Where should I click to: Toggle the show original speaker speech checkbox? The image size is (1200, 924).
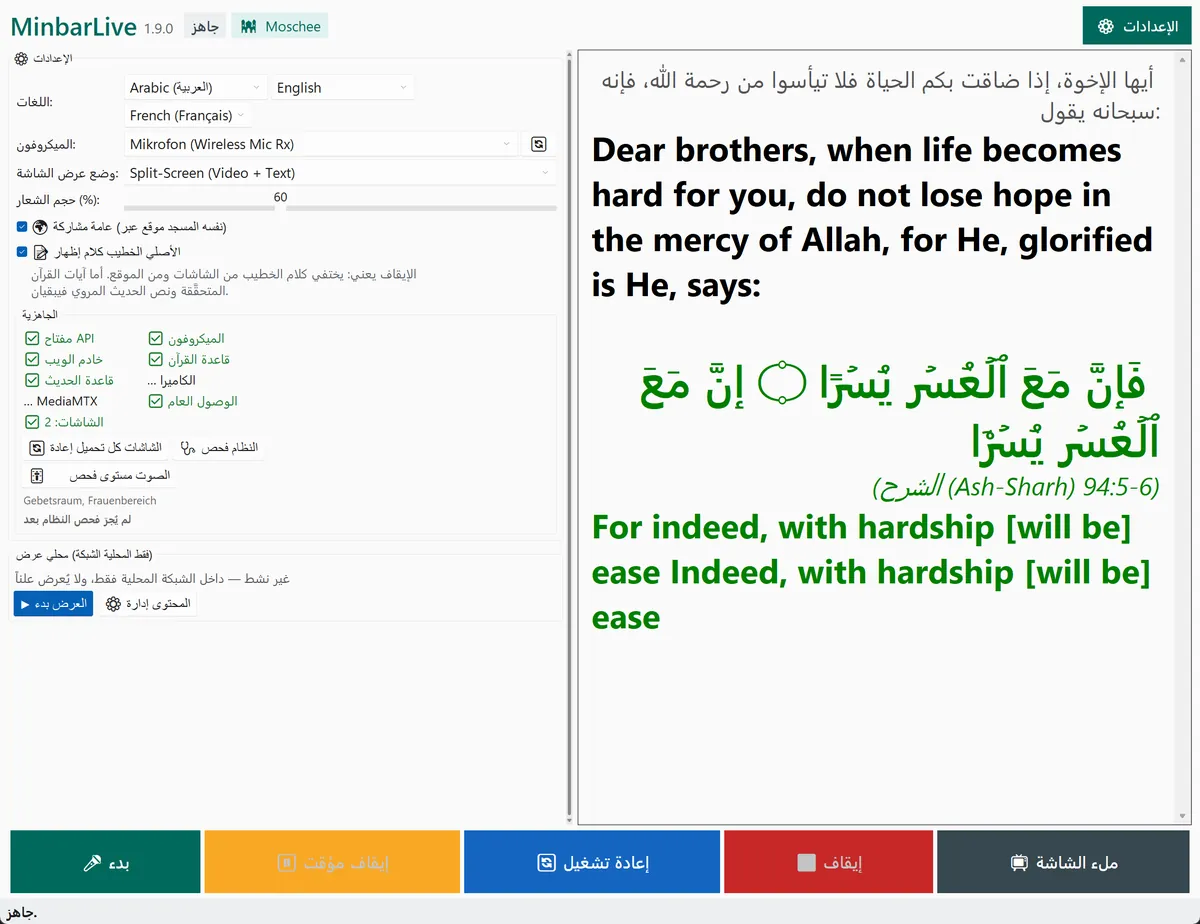tap(22, 252)
